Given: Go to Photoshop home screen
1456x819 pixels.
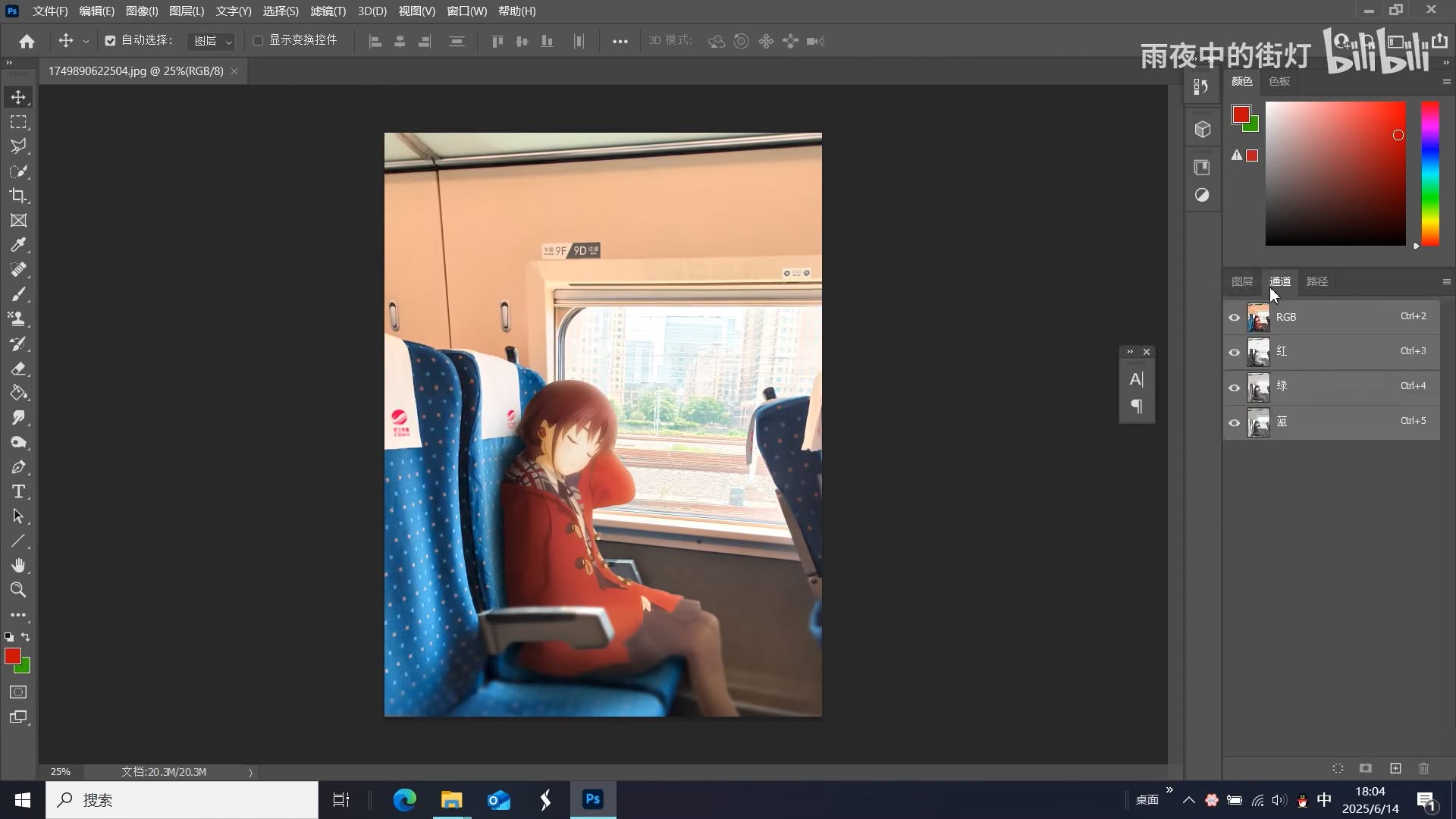Looking at the screenshot, I should [x=27, y=41].
